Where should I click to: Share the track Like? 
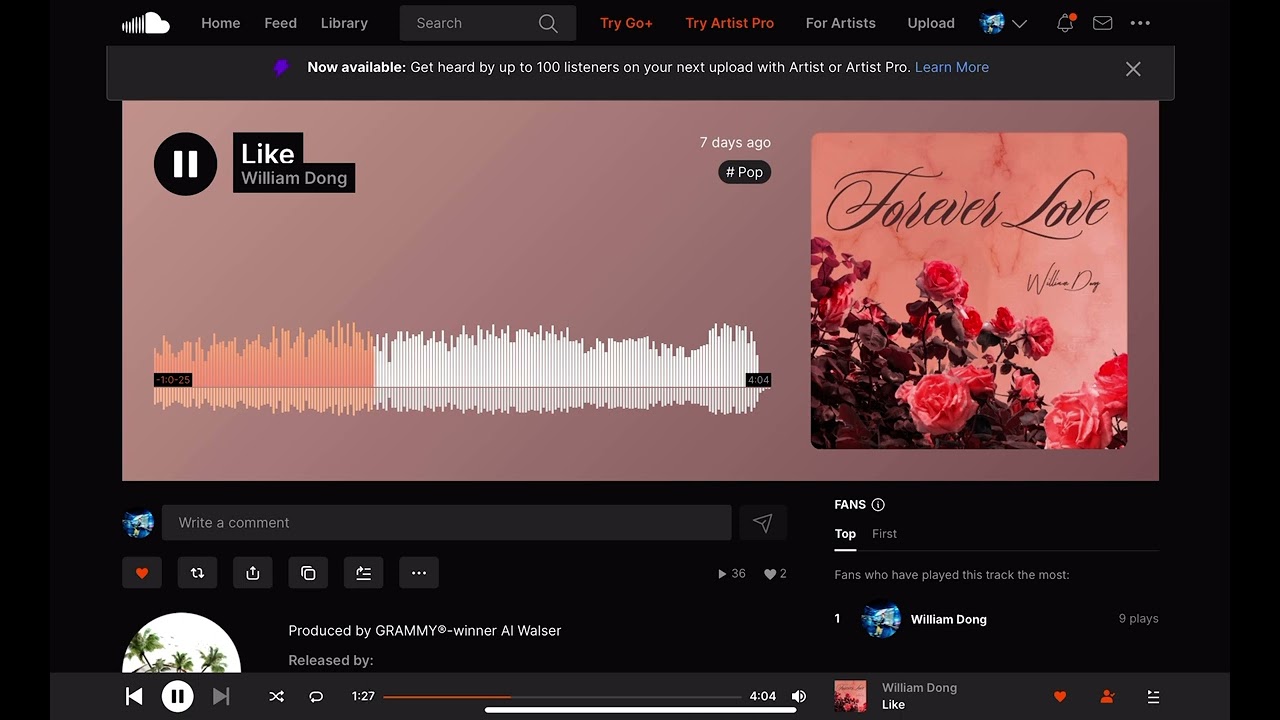pos(252,573)
